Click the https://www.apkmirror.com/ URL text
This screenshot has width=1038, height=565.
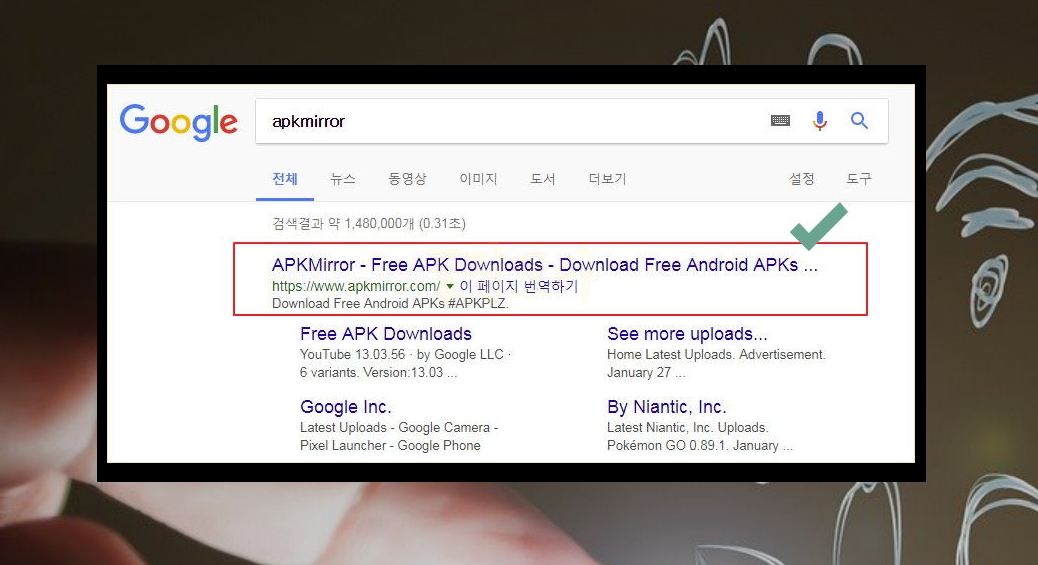click(x=355, y=286)
